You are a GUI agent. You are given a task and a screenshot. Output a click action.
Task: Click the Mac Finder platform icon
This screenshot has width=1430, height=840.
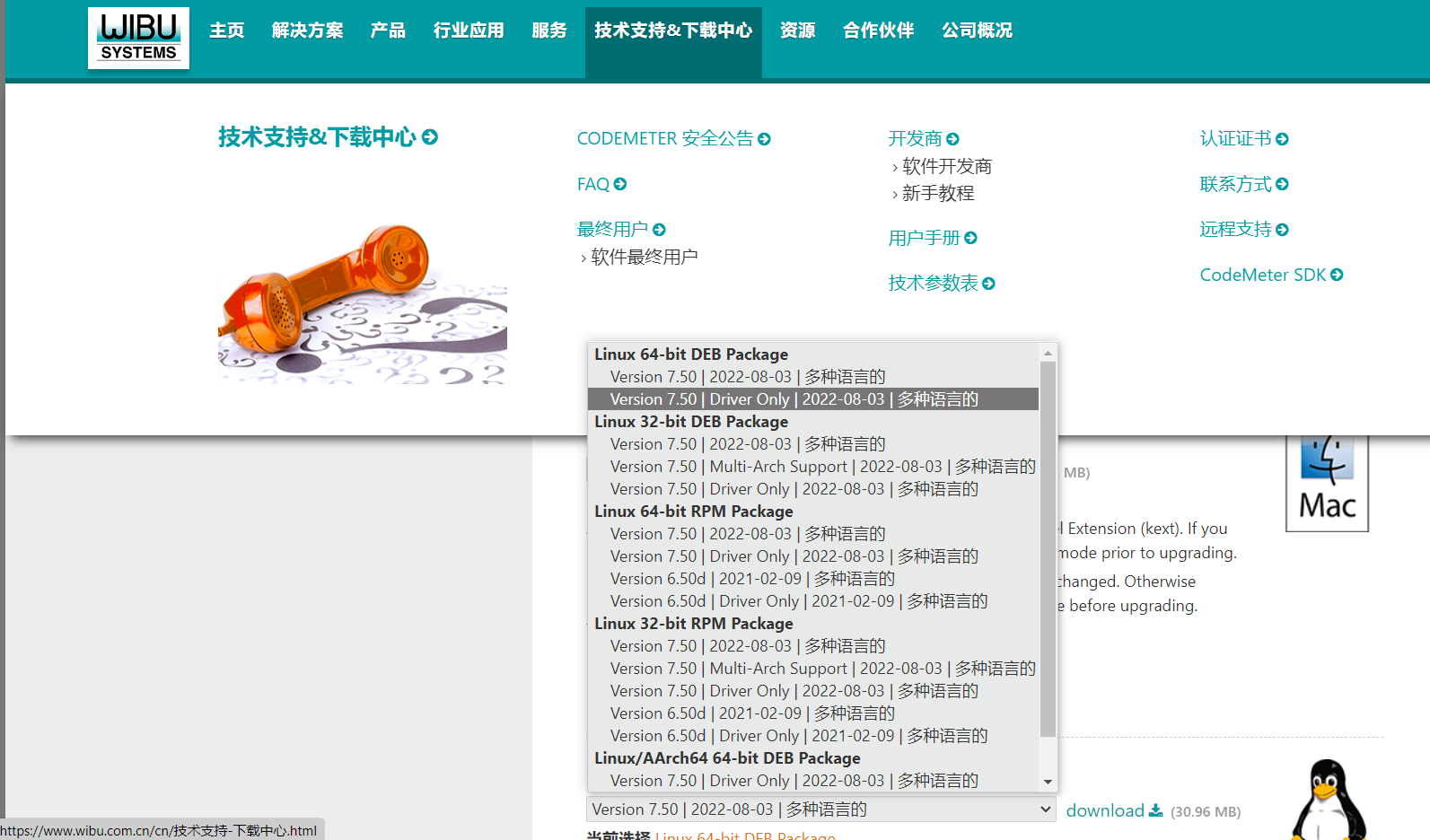[x=1327, y=483]
